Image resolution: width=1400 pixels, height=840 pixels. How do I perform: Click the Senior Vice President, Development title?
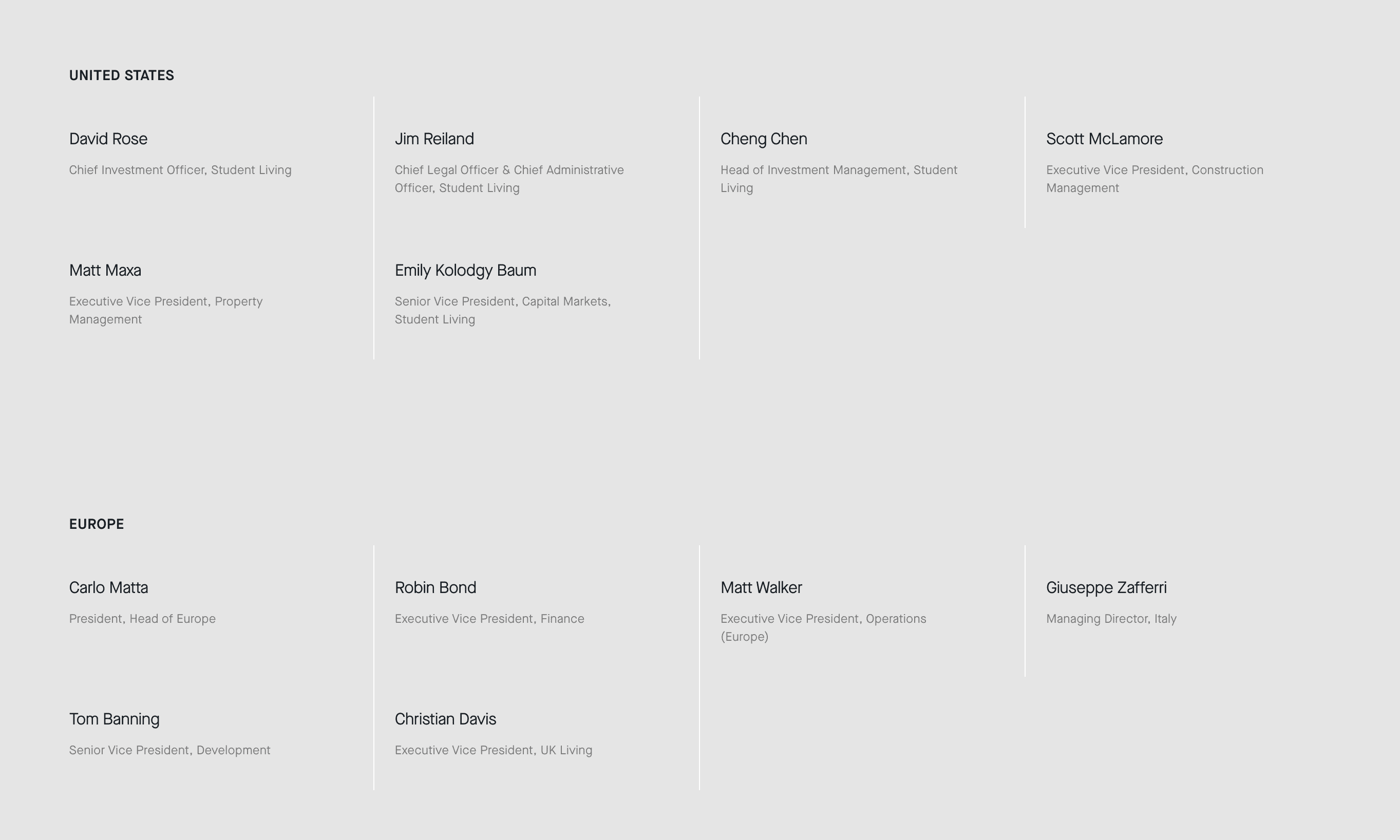[170, 750]
